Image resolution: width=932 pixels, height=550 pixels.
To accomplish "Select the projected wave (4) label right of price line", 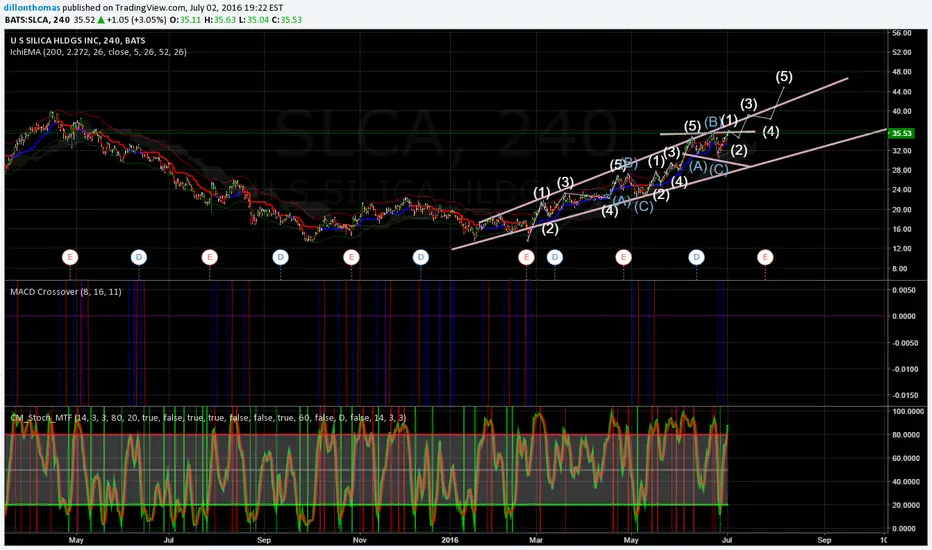I will point(771,131).
